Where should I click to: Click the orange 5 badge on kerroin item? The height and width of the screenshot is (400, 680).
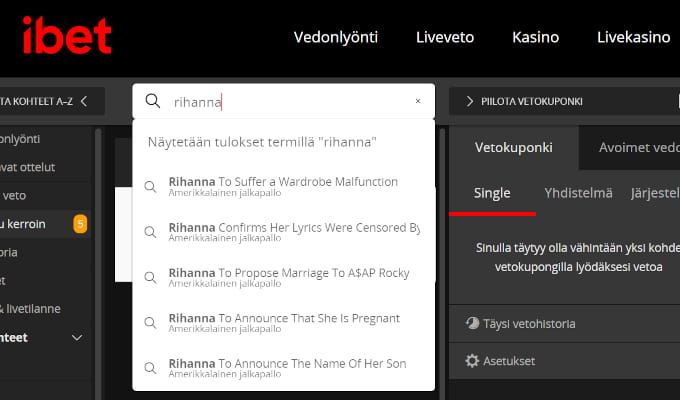[x=80, y=224]
